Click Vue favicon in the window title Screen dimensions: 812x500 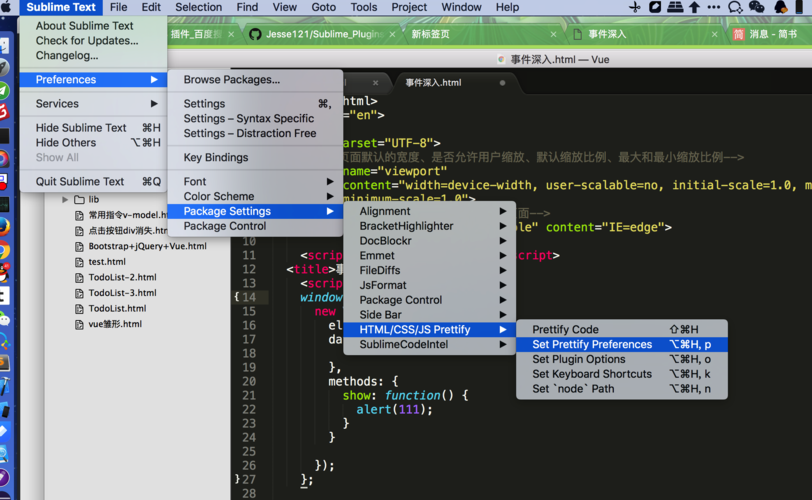click(501, 60)
